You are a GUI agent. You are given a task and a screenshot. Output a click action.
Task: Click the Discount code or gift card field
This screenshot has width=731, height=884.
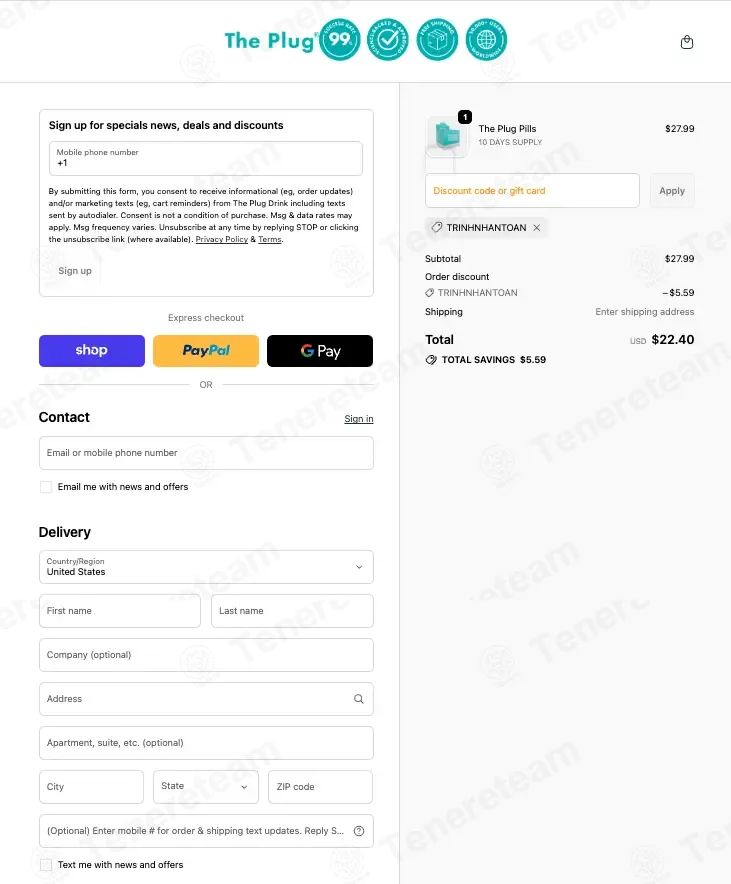533,191
